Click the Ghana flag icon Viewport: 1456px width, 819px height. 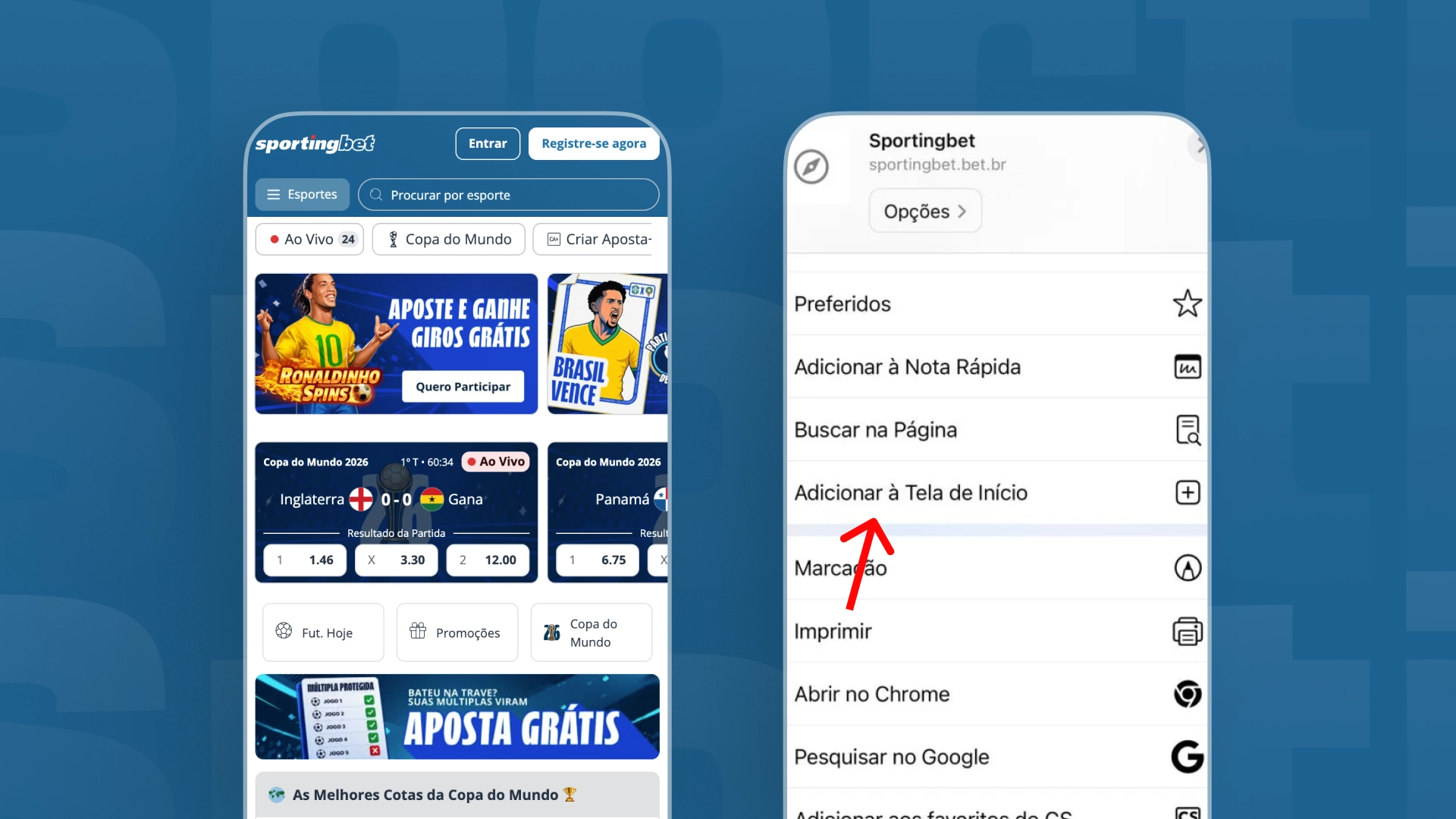tap(432, 499)
